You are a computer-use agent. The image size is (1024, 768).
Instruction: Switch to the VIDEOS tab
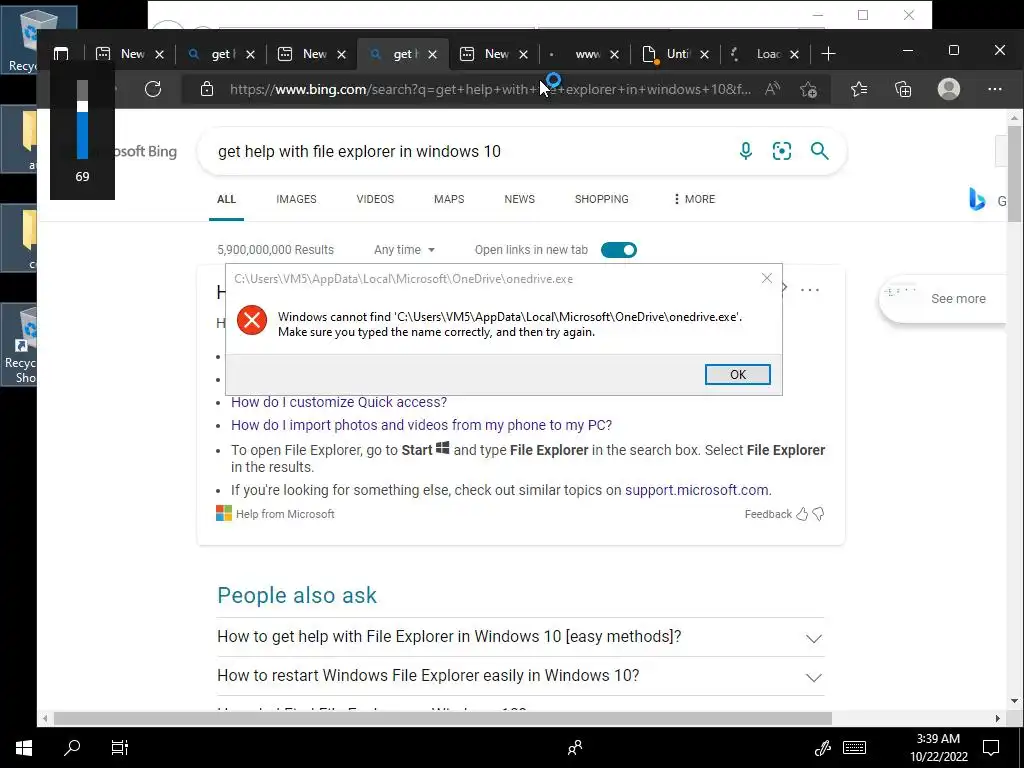(x=376, y=199)
